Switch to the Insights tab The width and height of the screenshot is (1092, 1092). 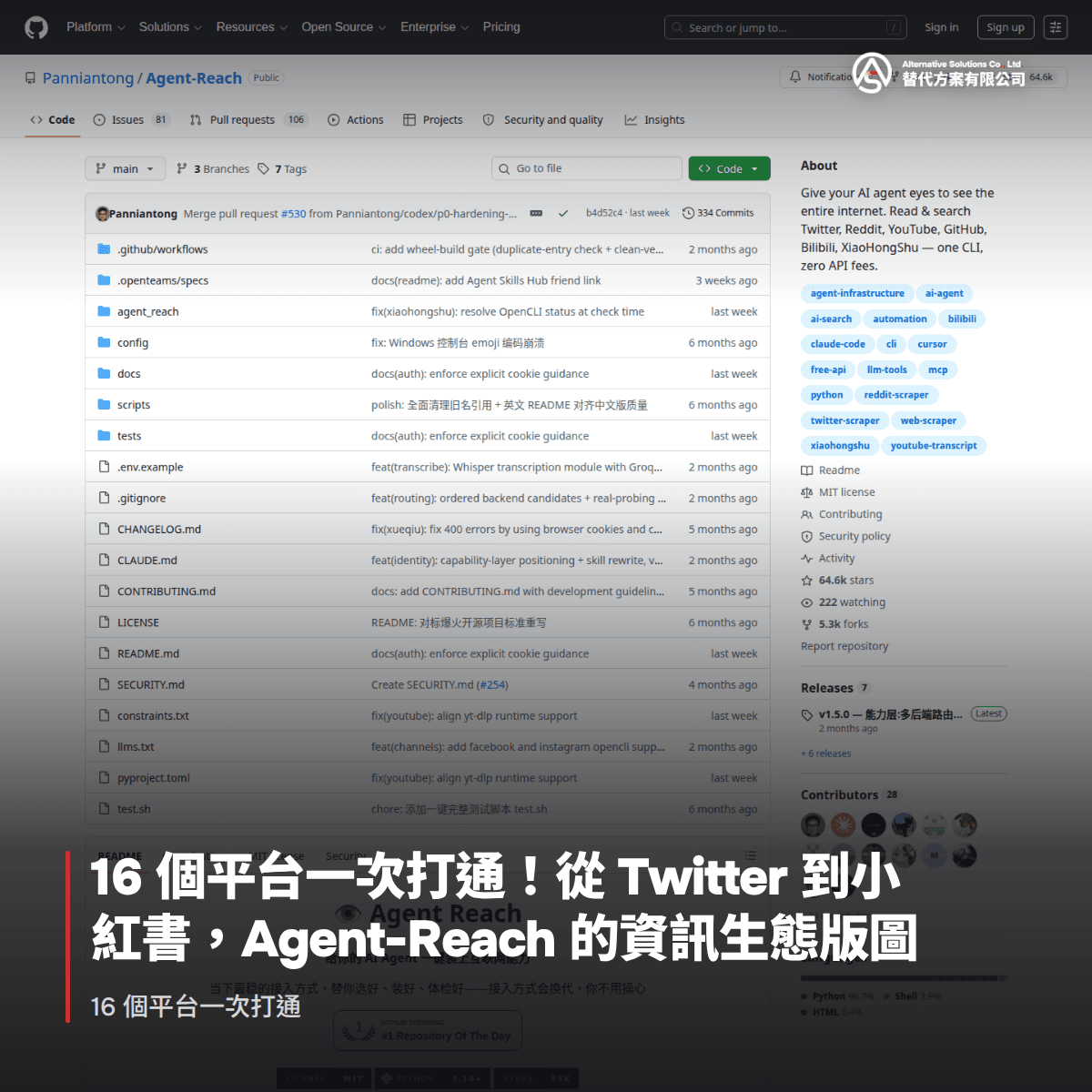pyautogui.click(x=655, y=120)
